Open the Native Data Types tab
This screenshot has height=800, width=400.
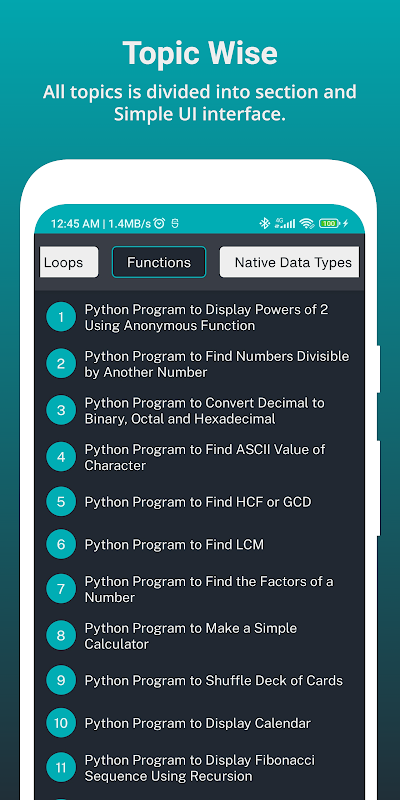(x=290, y=262)
